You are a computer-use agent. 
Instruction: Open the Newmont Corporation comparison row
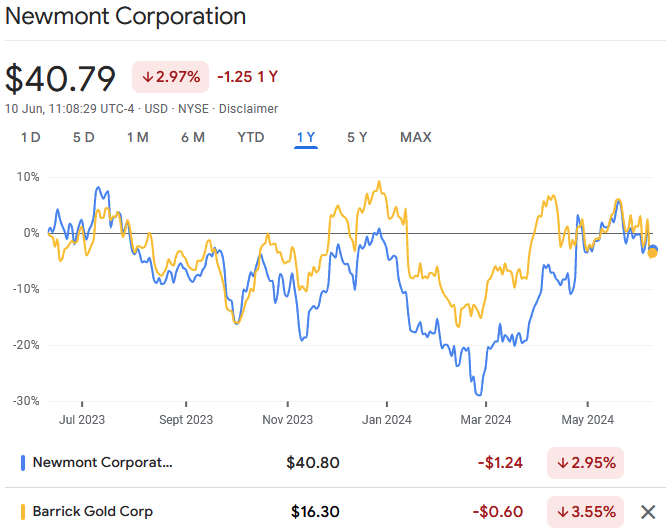coord(102,463)
